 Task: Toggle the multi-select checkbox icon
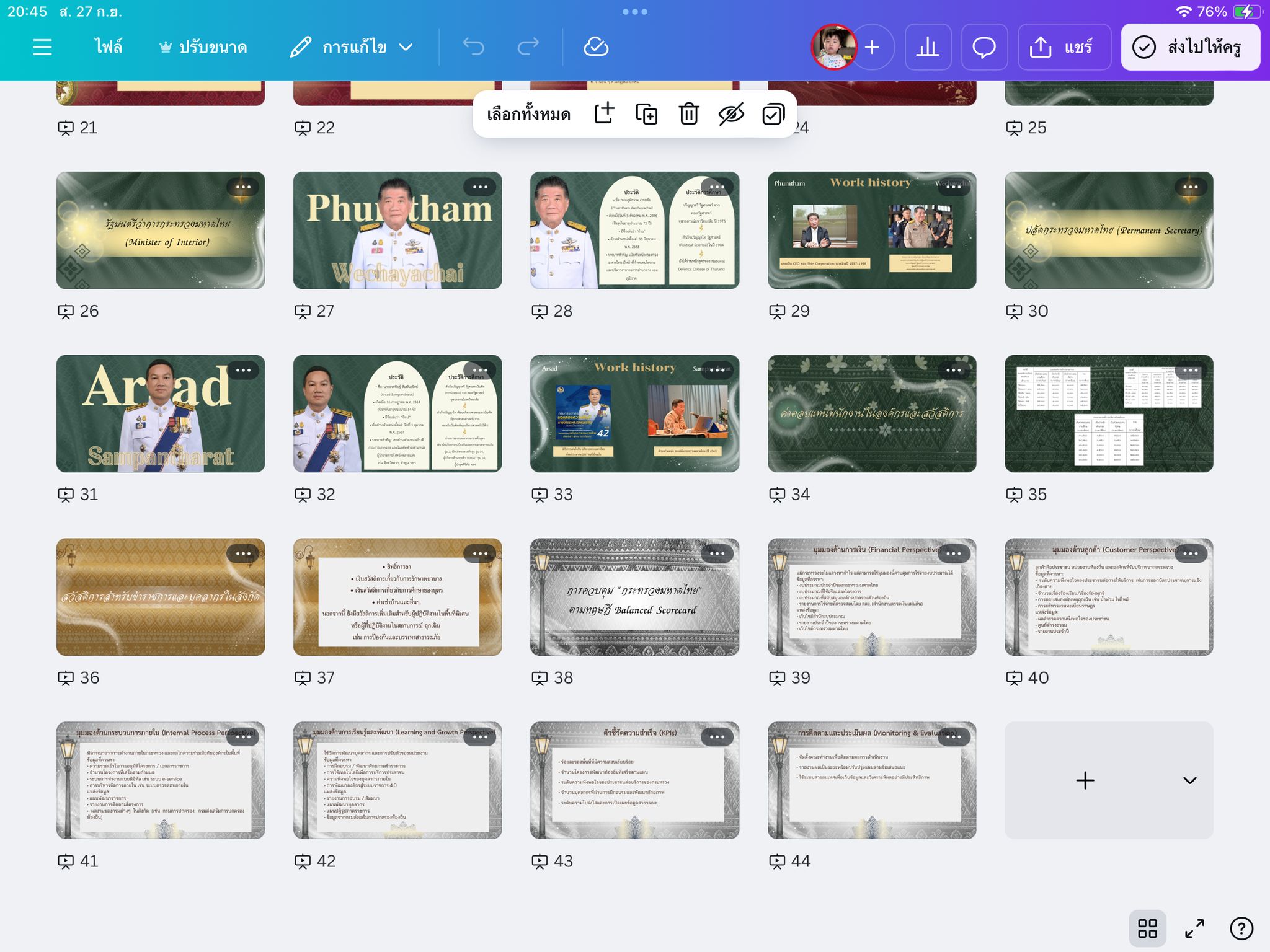coord(773,114)
